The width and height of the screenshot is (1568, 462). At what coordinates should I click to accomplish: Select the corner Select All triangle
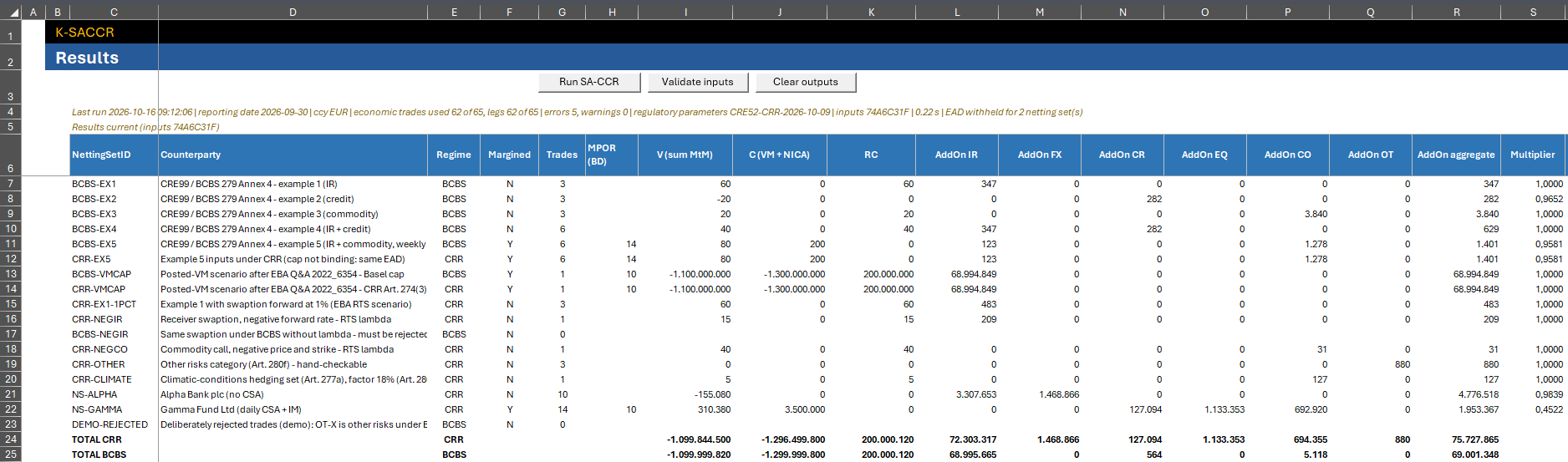(13, 12)
